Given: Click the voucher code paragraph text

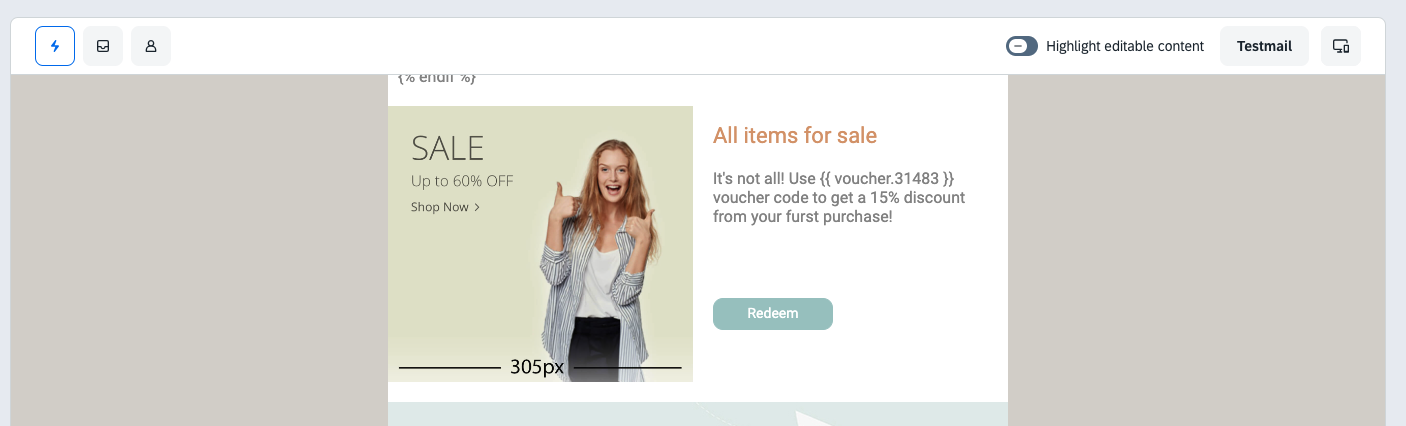Looking at the screenshot, I should pyautogui.click(x=838, y=197).
